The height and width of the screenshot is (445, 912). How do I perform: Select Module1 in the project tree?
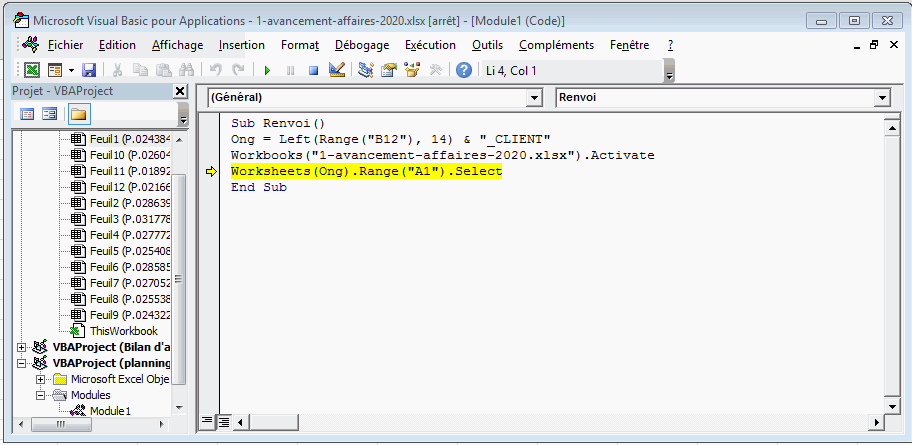(109, 411)
